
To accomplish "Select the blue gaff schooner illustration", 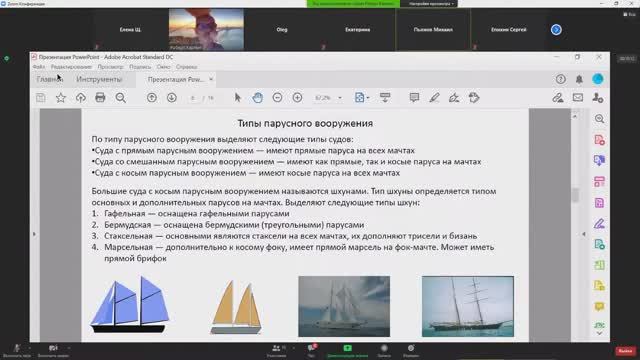I will click(x=130, y=305).
